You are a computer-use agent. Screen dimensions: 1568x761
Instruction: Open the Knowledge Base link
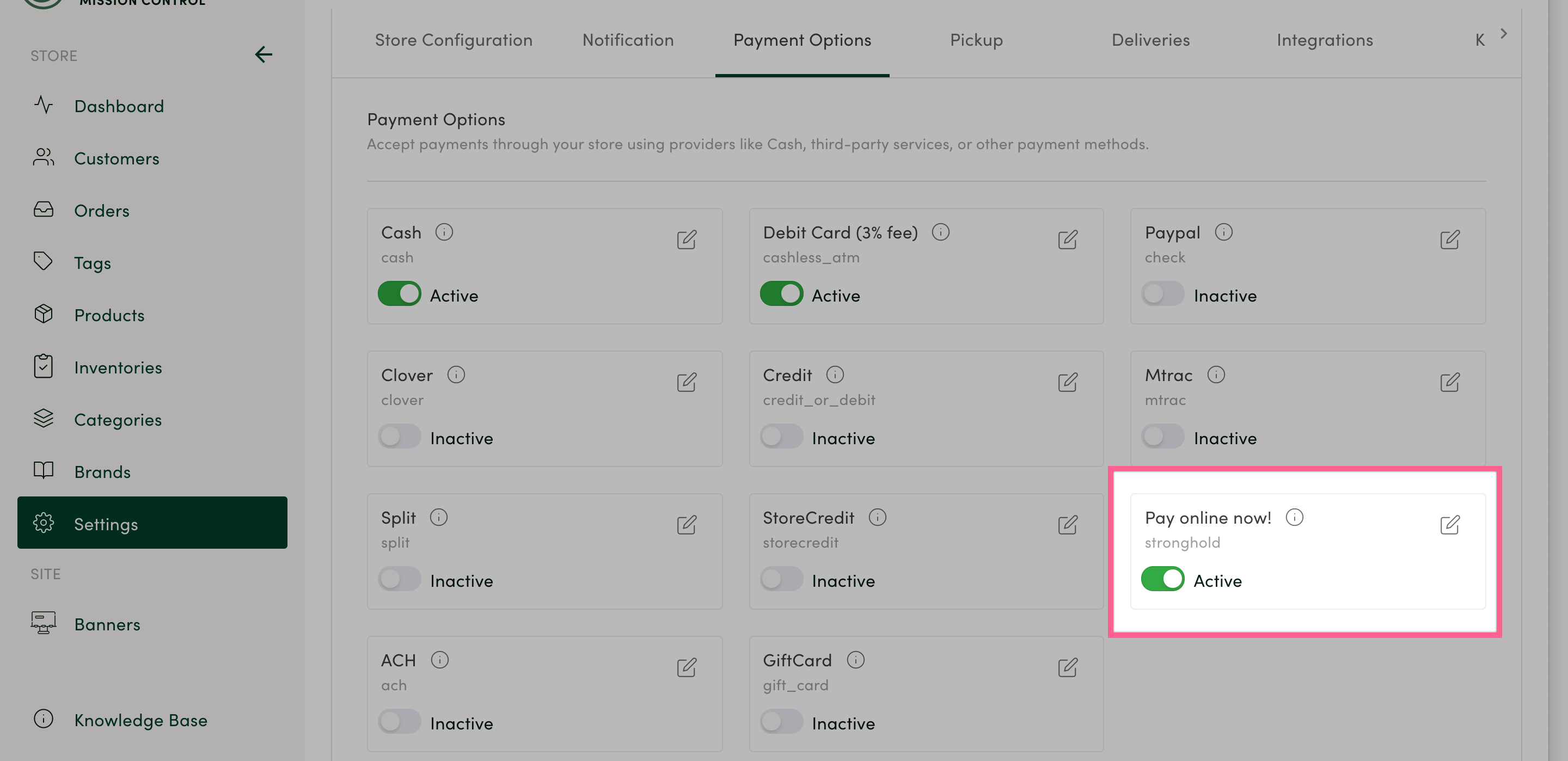[140, 720]
